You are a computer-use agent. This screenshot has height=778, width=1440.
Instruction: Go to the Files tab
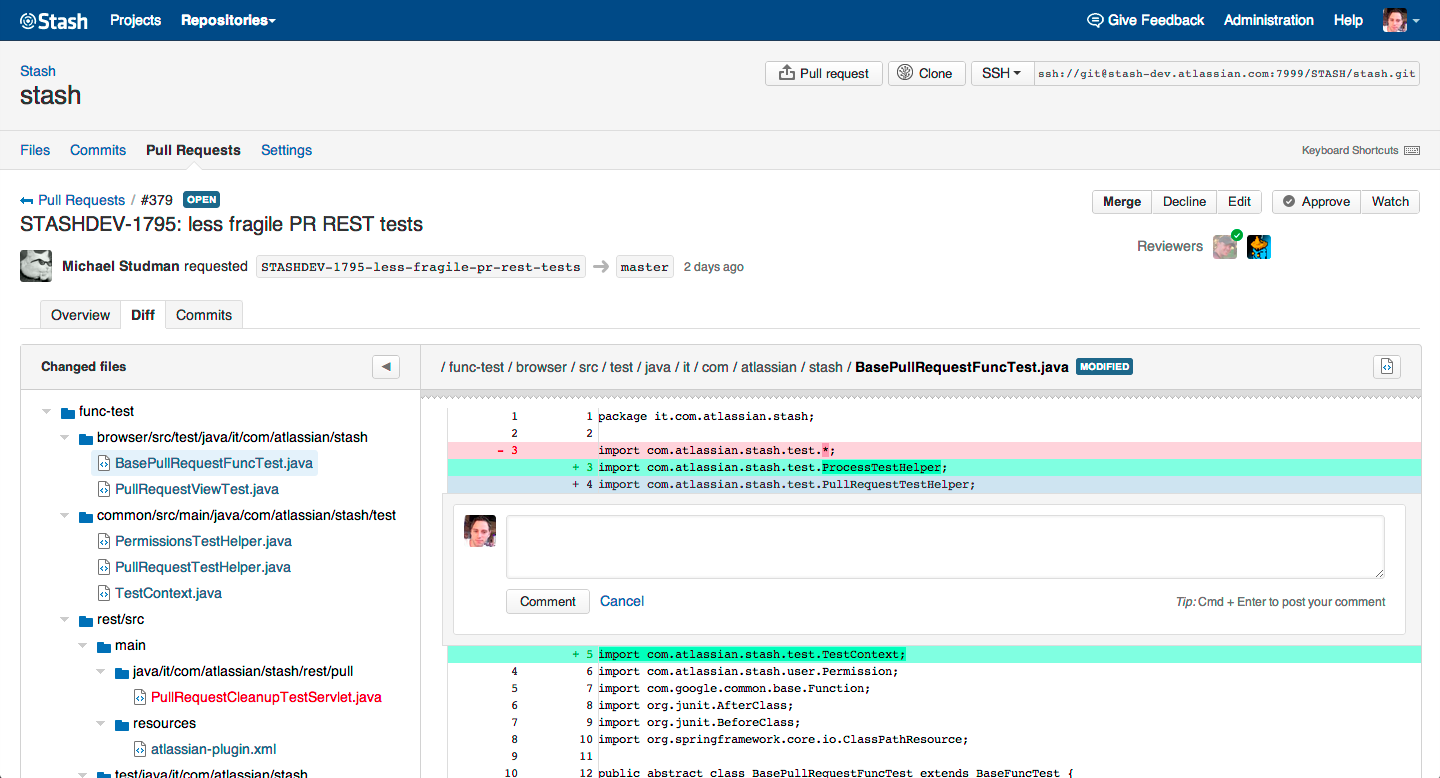pos(35,150)
